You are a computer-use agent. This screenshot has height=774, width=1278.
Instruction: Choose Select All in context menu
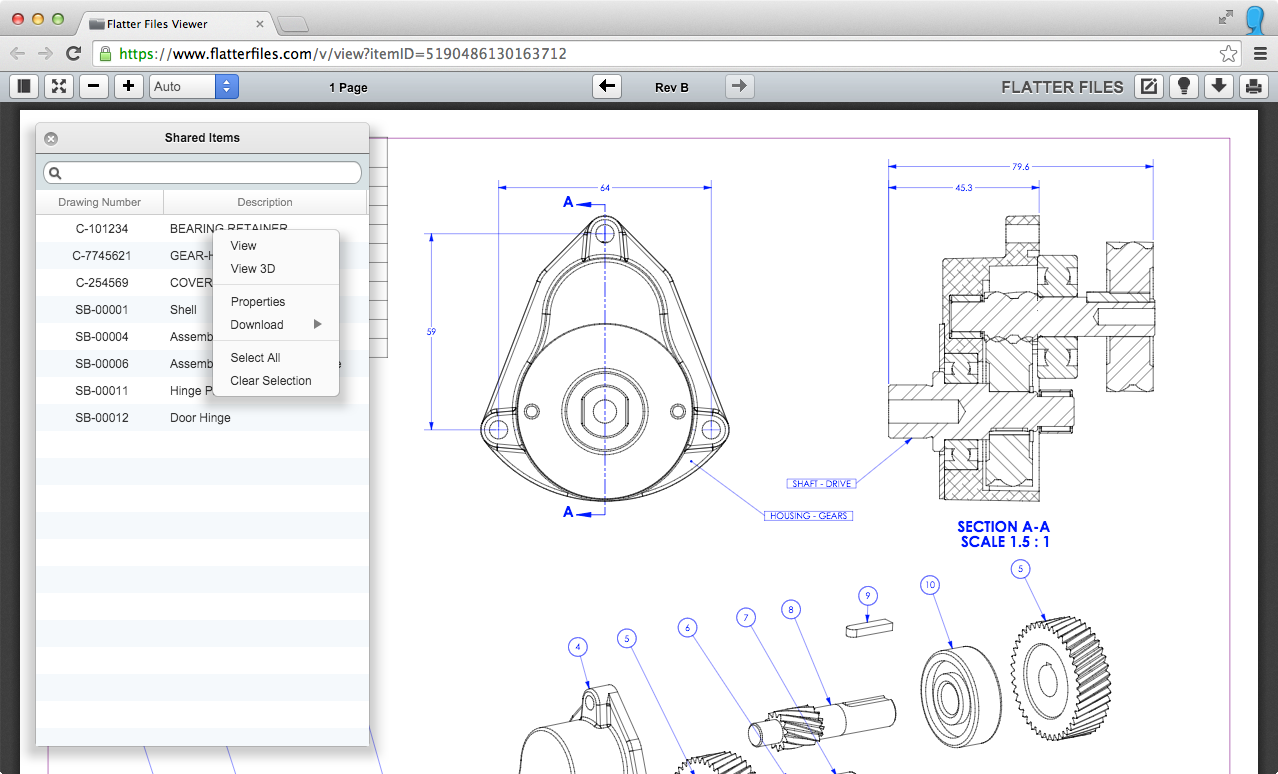coord(276,357)
